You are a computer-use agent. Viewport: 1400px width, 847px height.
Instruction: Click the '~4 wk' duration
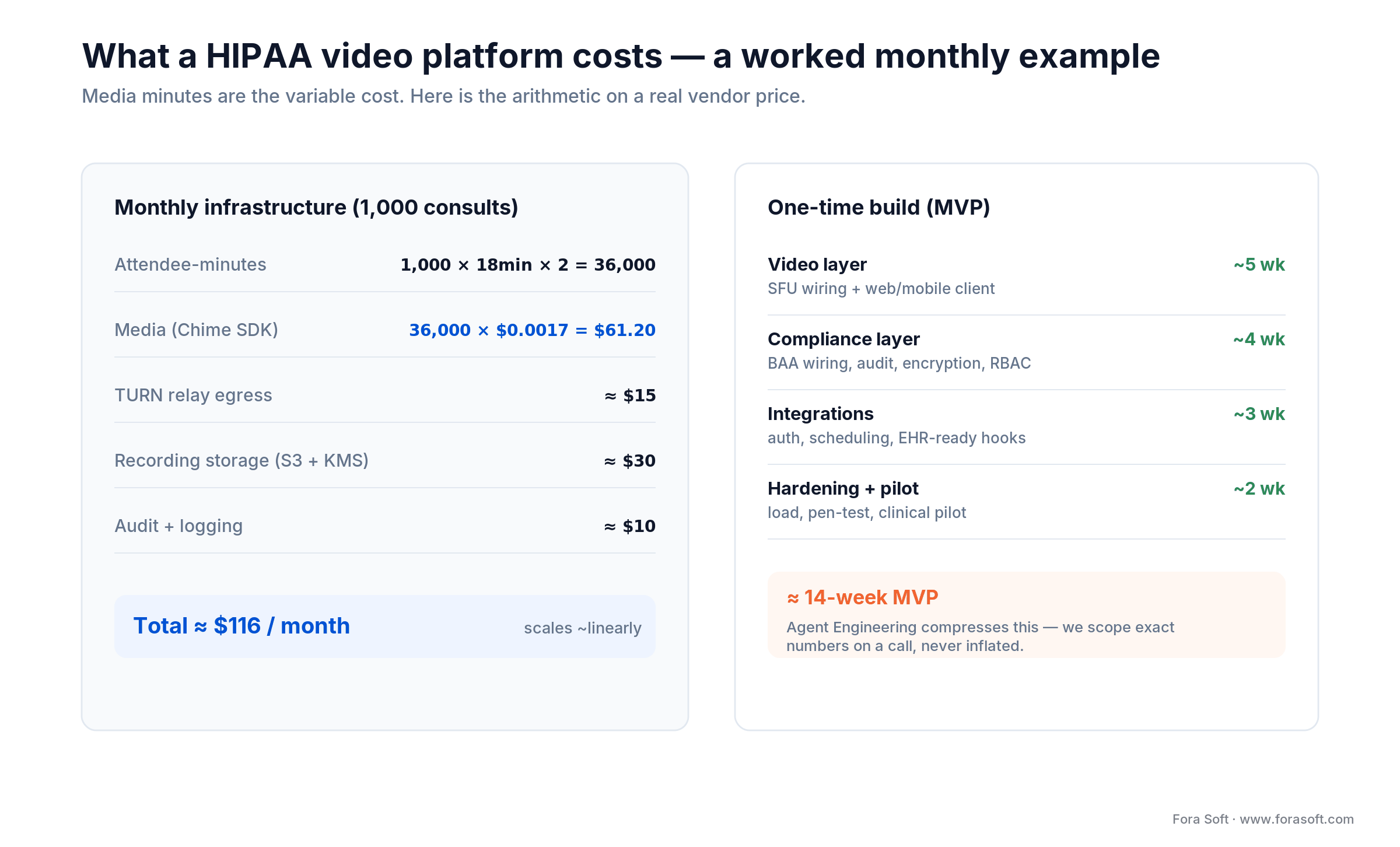(1259, 339)
